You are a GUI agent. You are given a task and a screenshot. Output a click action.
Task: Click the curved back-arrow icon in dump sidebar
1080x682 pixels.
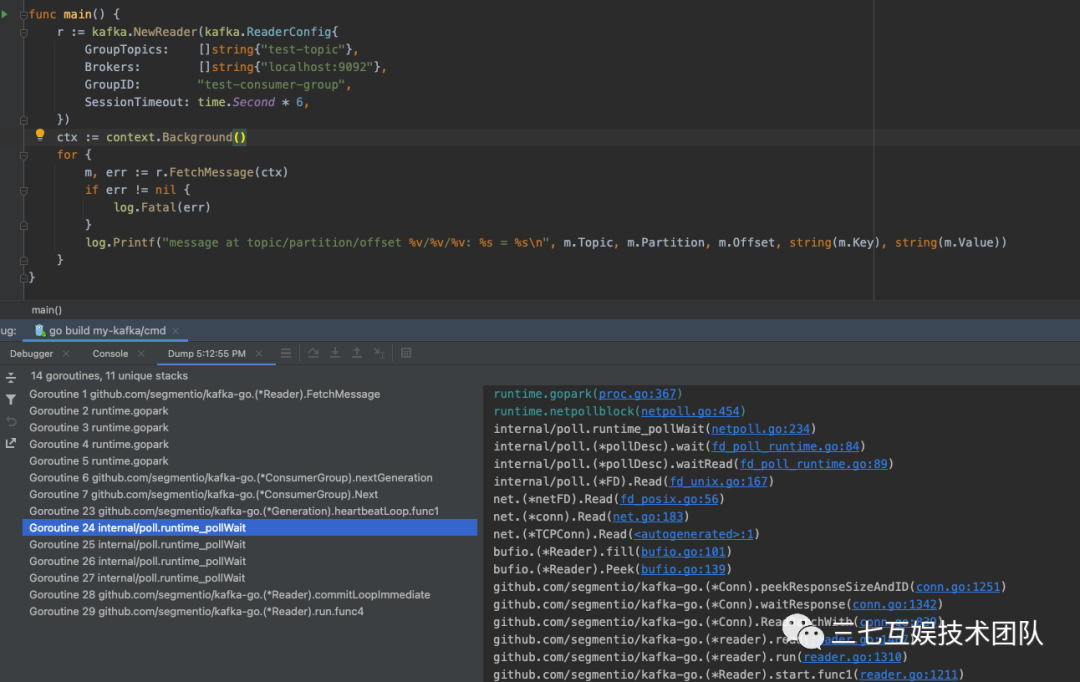click(x=11, y=421)
